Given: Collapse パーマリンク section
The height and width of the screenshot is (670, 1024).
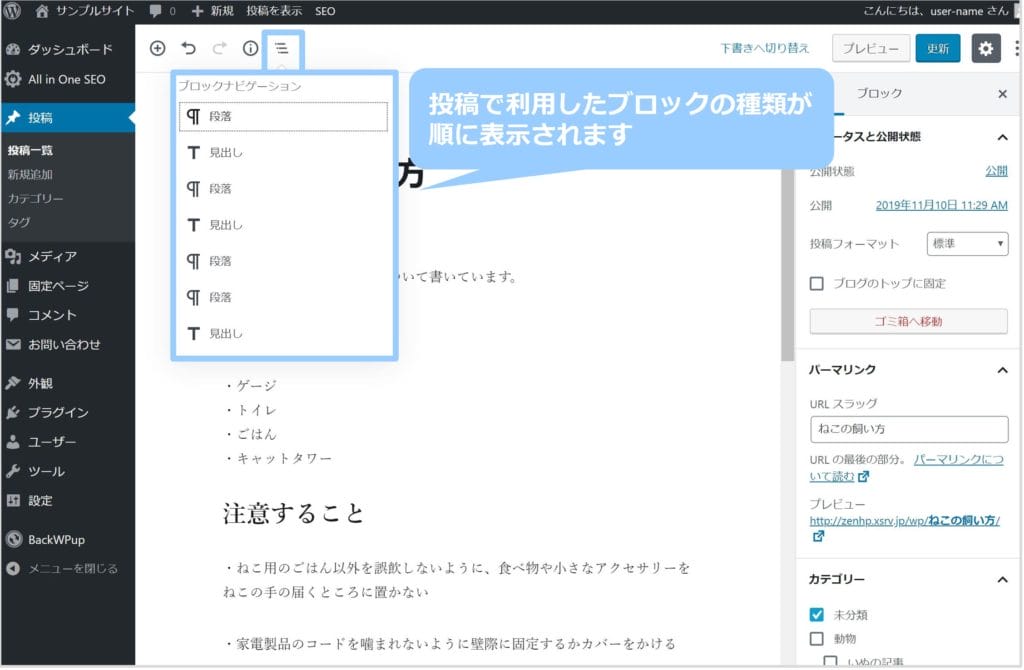Looking at the screenshot, I should coord(1002,370).
